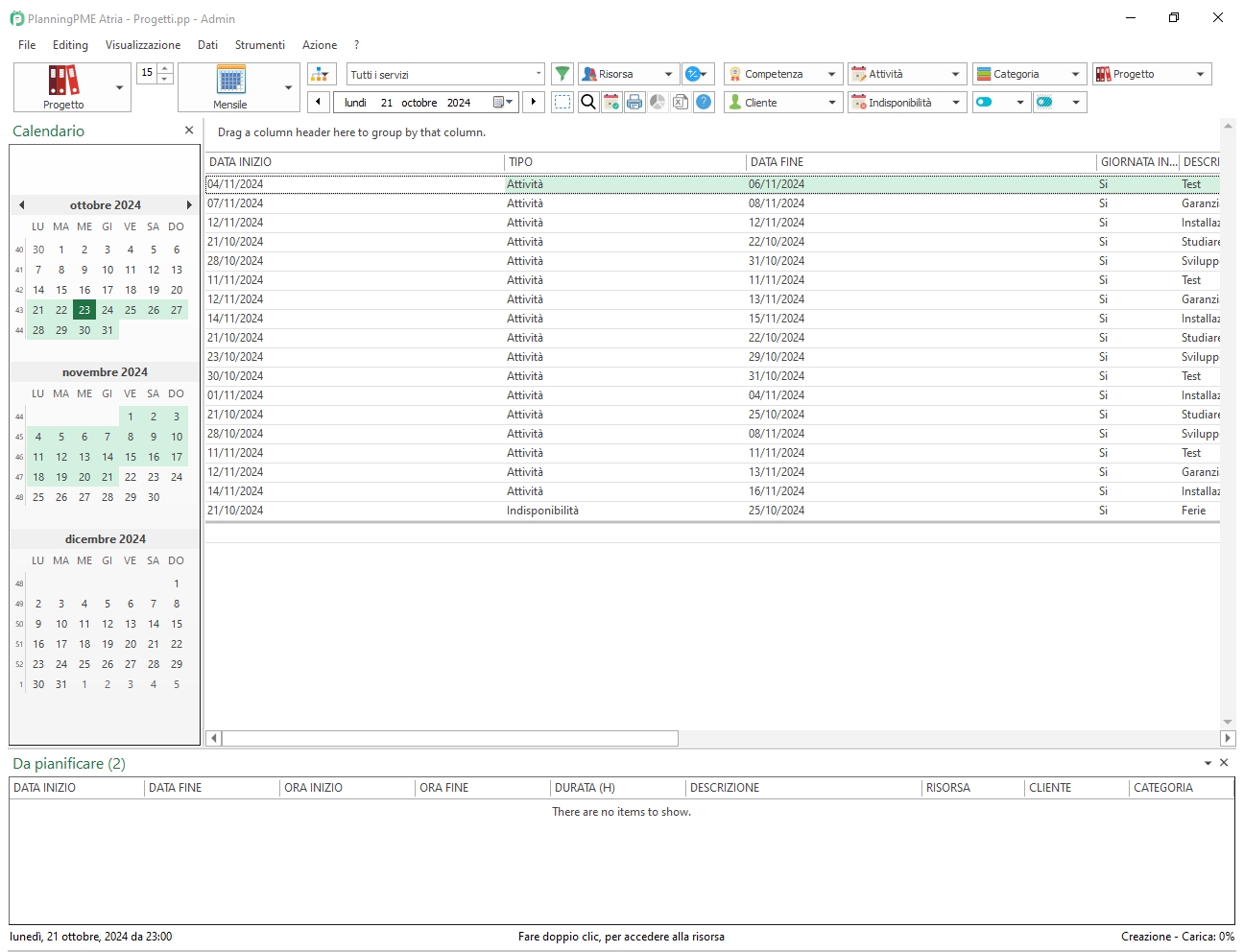1244x952 pixels.
Task: Close the Da pianificare panel
Action: [1224, 763]
